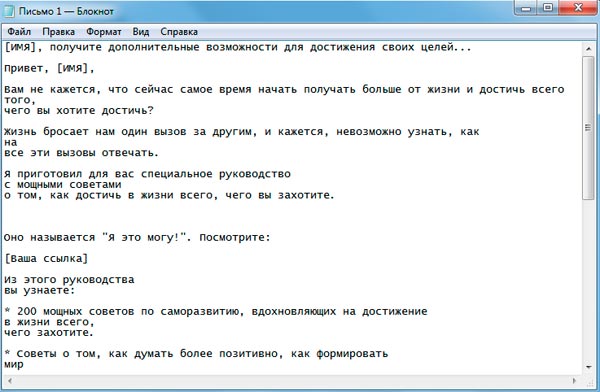This screenshot has height=392, width=600.
Task: Click on the text "Я это могу!"
Action: [x=146, y=237]
